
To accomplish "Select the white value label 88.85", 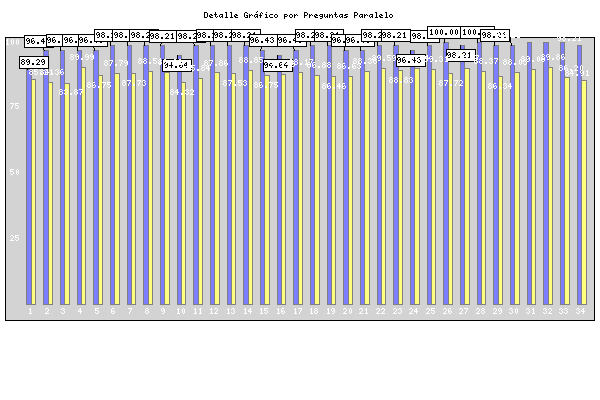I will coord(251,60).
